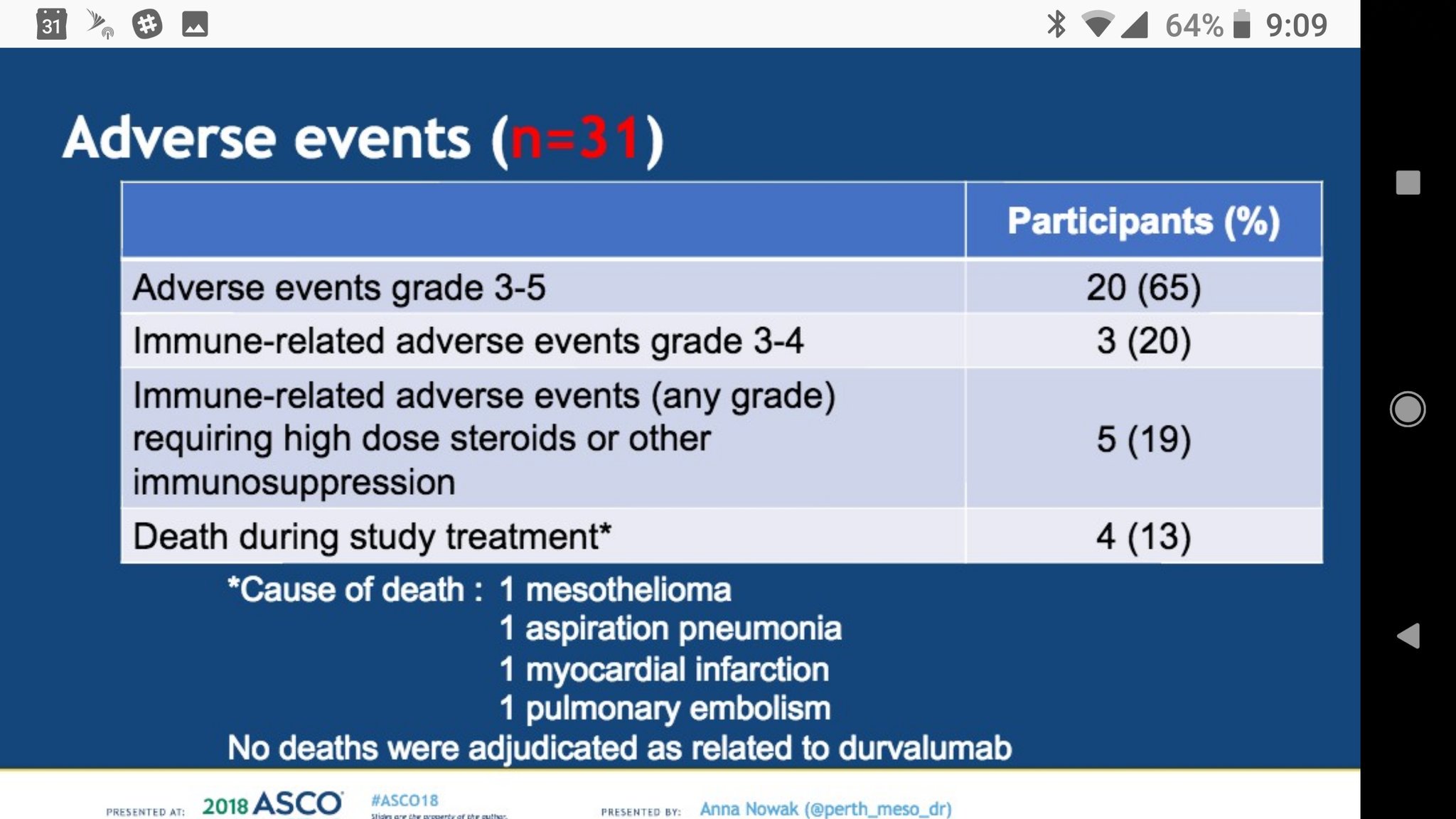Image resolution: width=1456 pixels, height=819 pixels.
Task: Tap the Bluetooth status icon
Action: pyautogui.click(x=1057, y=24)
